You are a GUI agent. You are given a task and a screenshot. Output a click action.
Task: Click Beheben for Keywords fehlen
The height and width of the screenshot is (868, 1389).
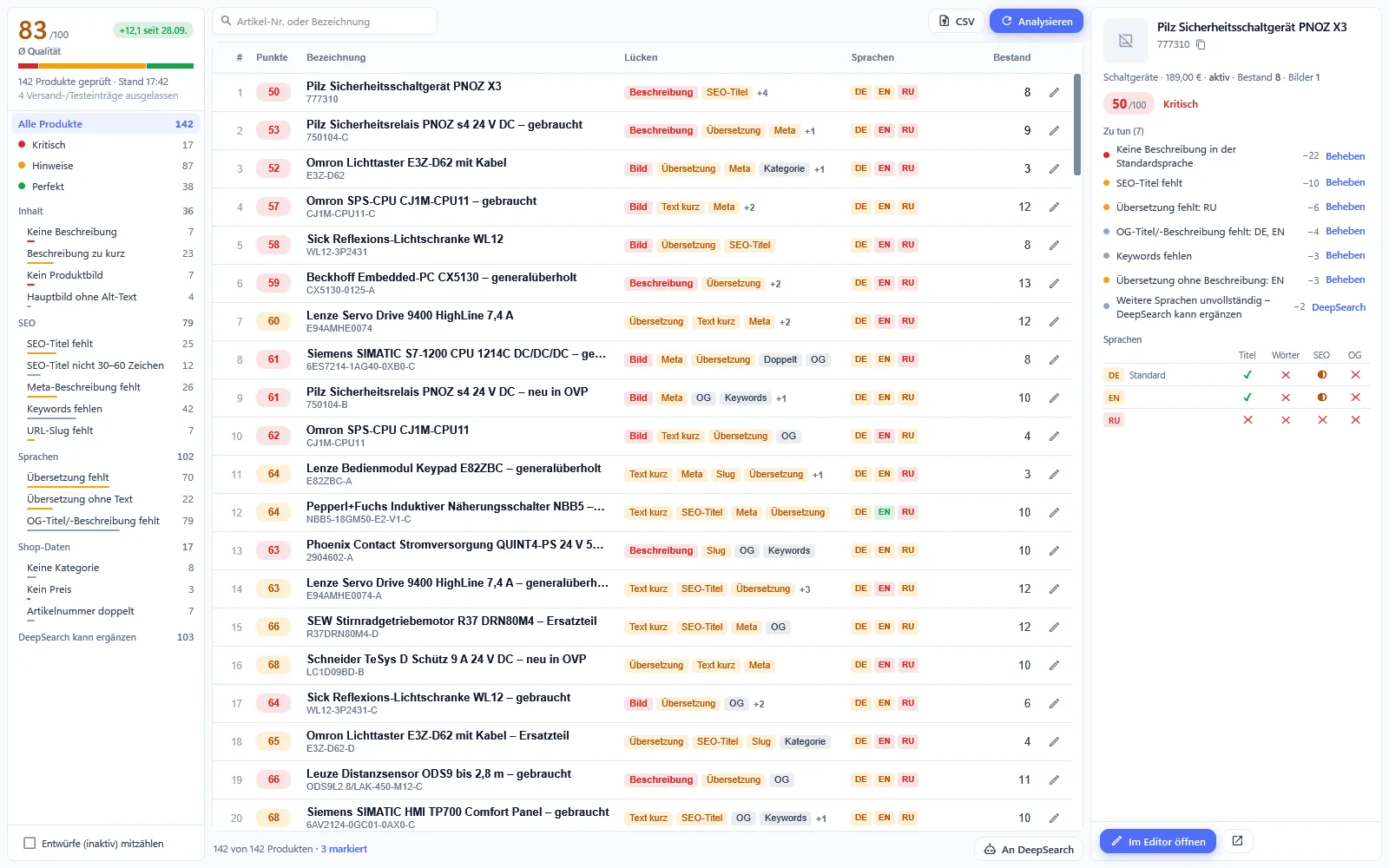[x=1345, y=255]
